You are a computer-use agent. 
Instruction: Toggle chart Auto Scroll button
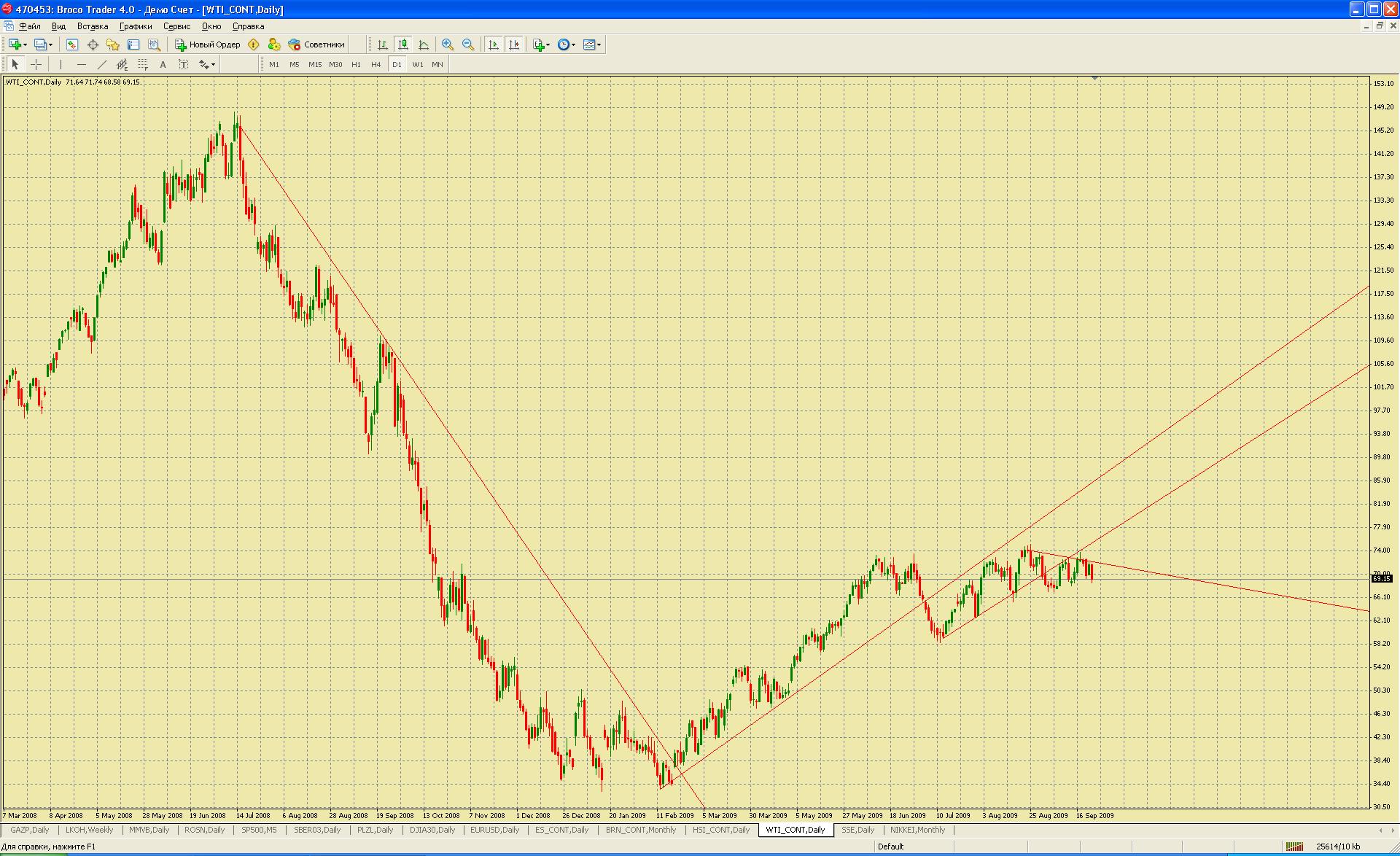point(494,44)
